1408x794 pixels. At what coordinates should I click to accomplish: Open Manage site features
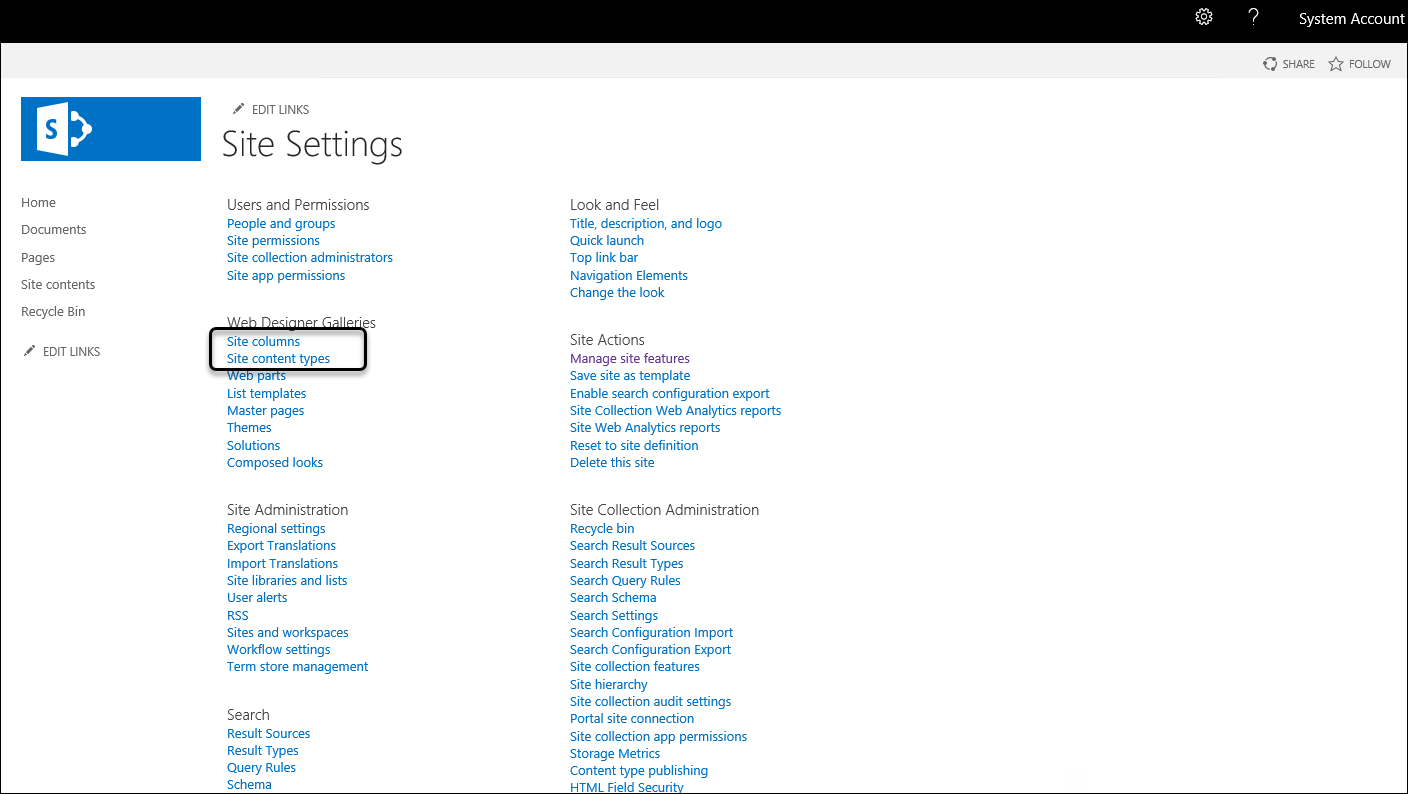[630, 359]
